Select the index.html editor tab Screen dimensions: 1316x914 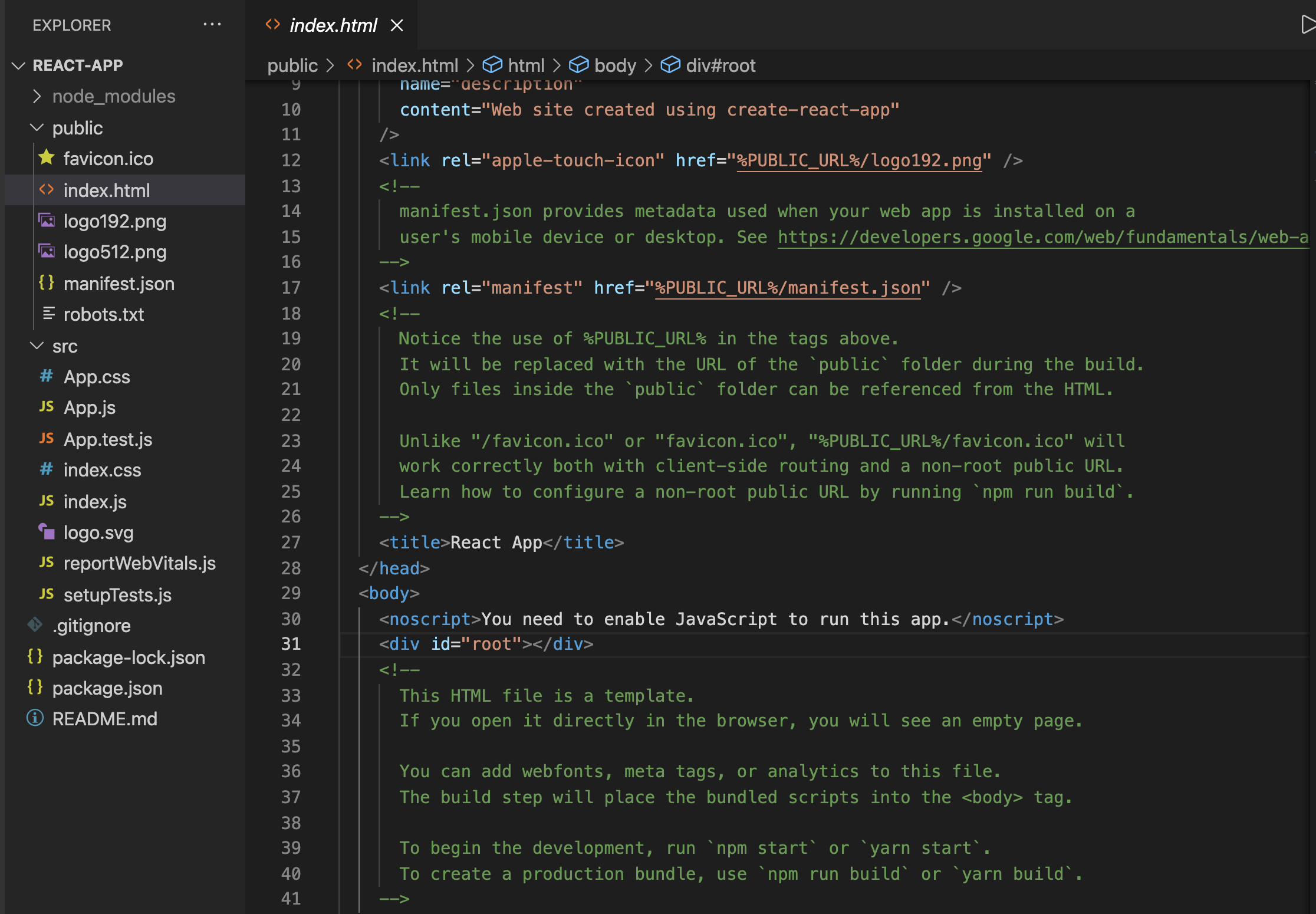click(333, 25)
